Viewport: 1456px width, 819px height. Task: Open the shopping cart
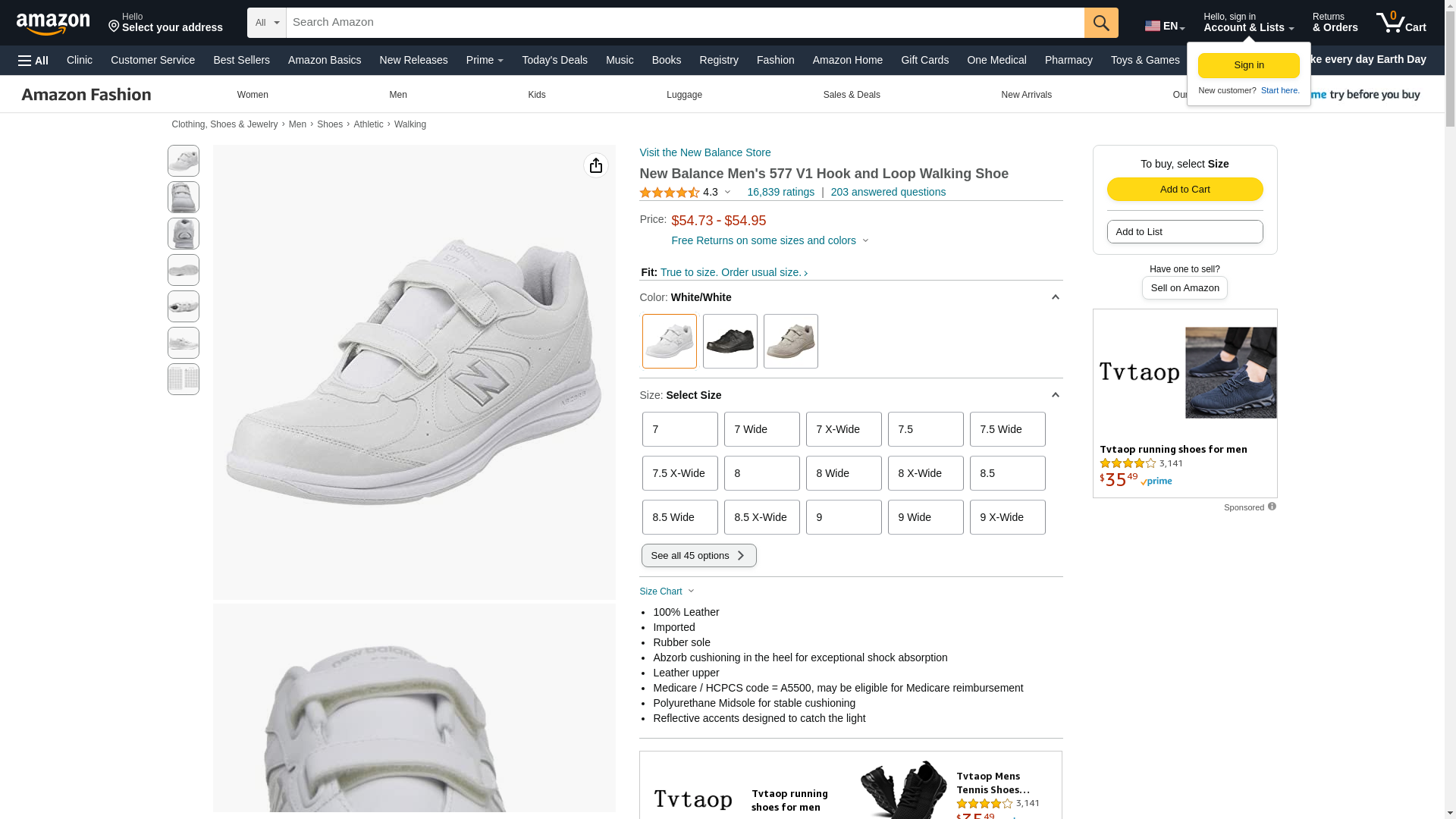point(1401,23)
